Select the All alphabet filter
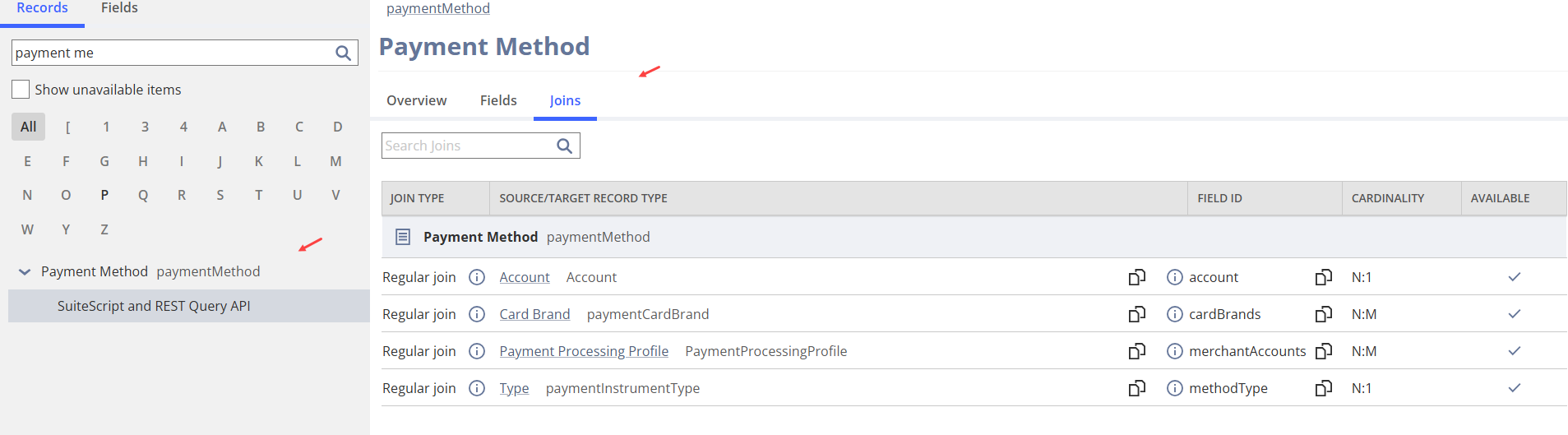1568x435 pixels. (x=29, y=127)
